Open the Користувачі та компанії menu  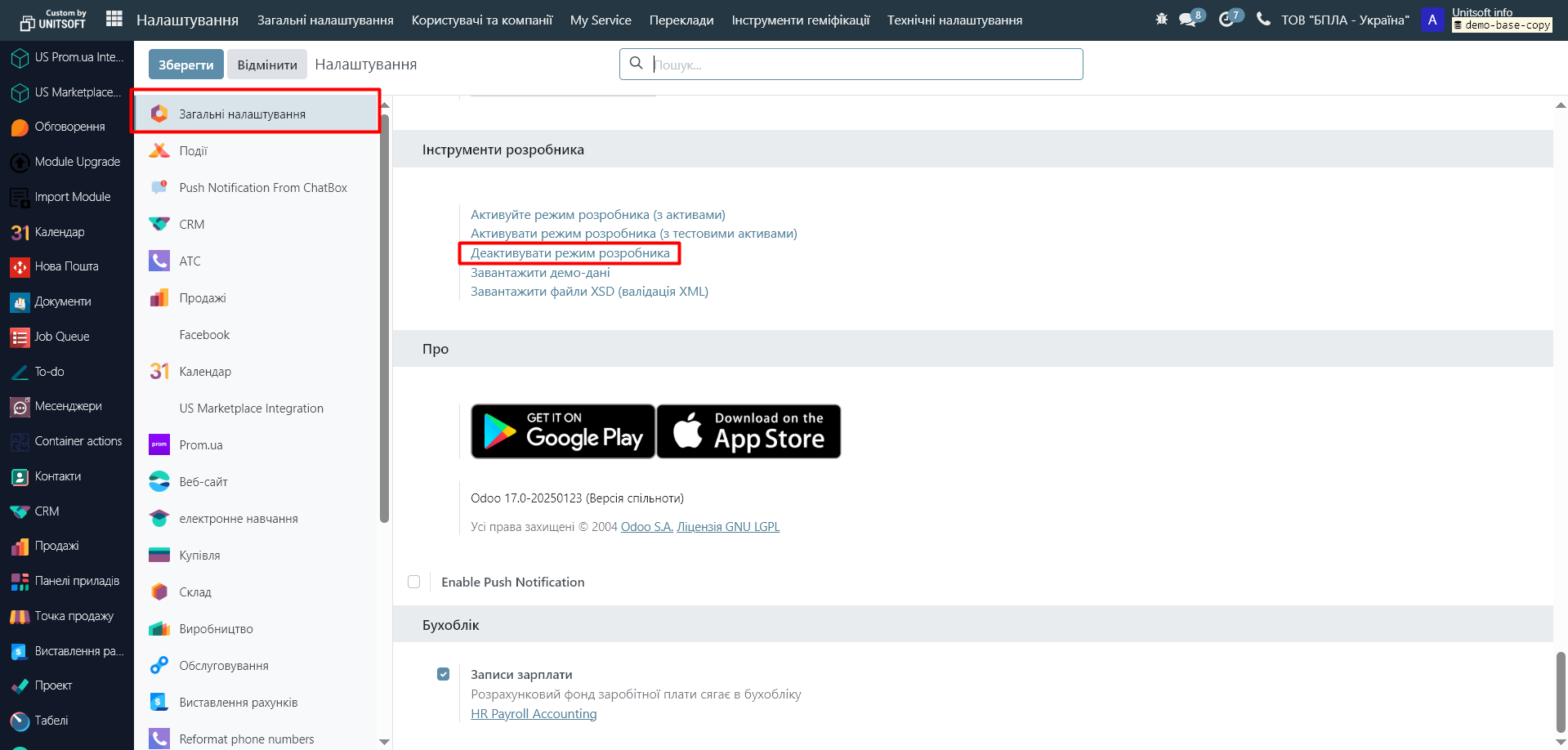[481, 20]
